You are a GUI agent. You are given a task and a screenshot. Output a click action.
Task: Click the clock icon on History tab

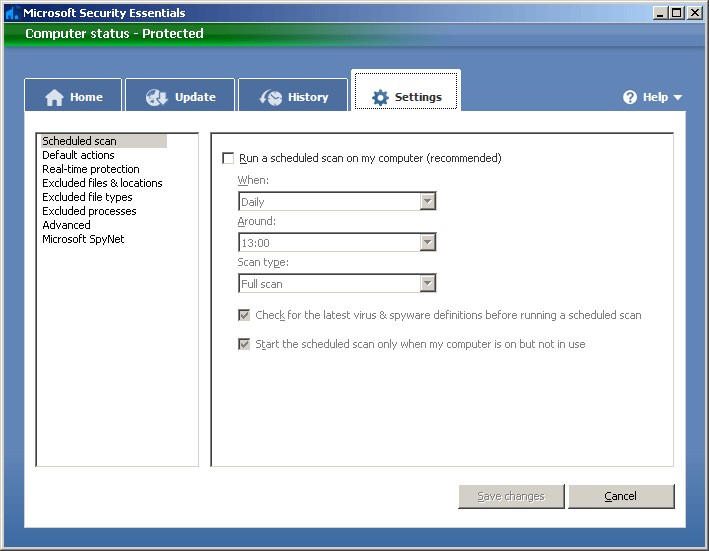pos(270,97)
